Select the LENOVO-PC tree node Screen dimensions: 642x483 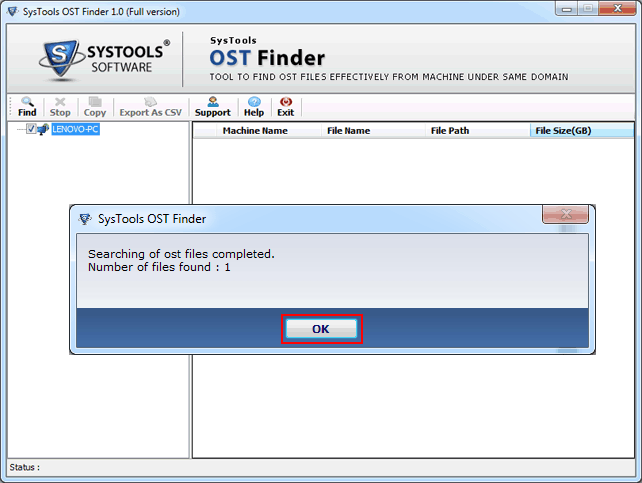coord(75,129)
